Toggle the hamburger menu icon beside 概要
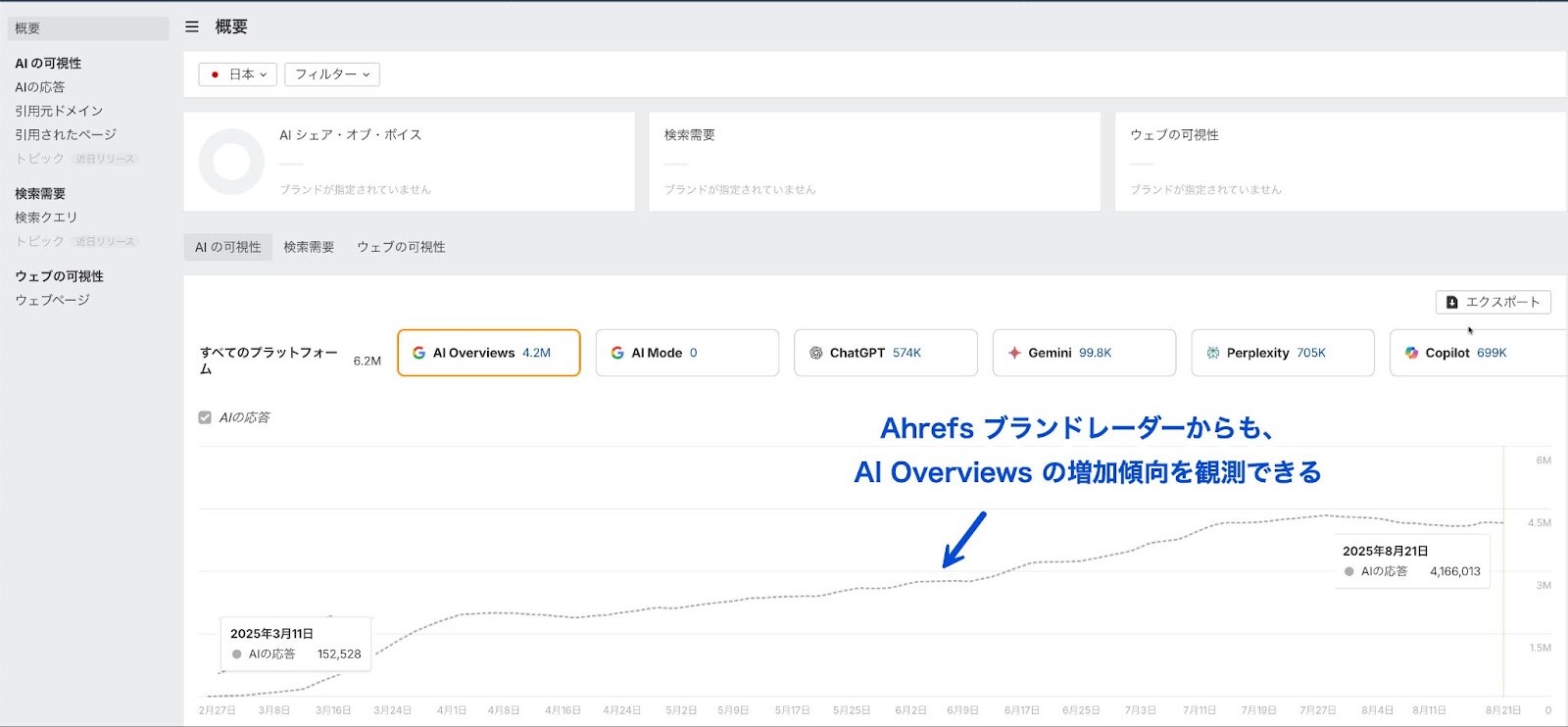 [192, 27]
